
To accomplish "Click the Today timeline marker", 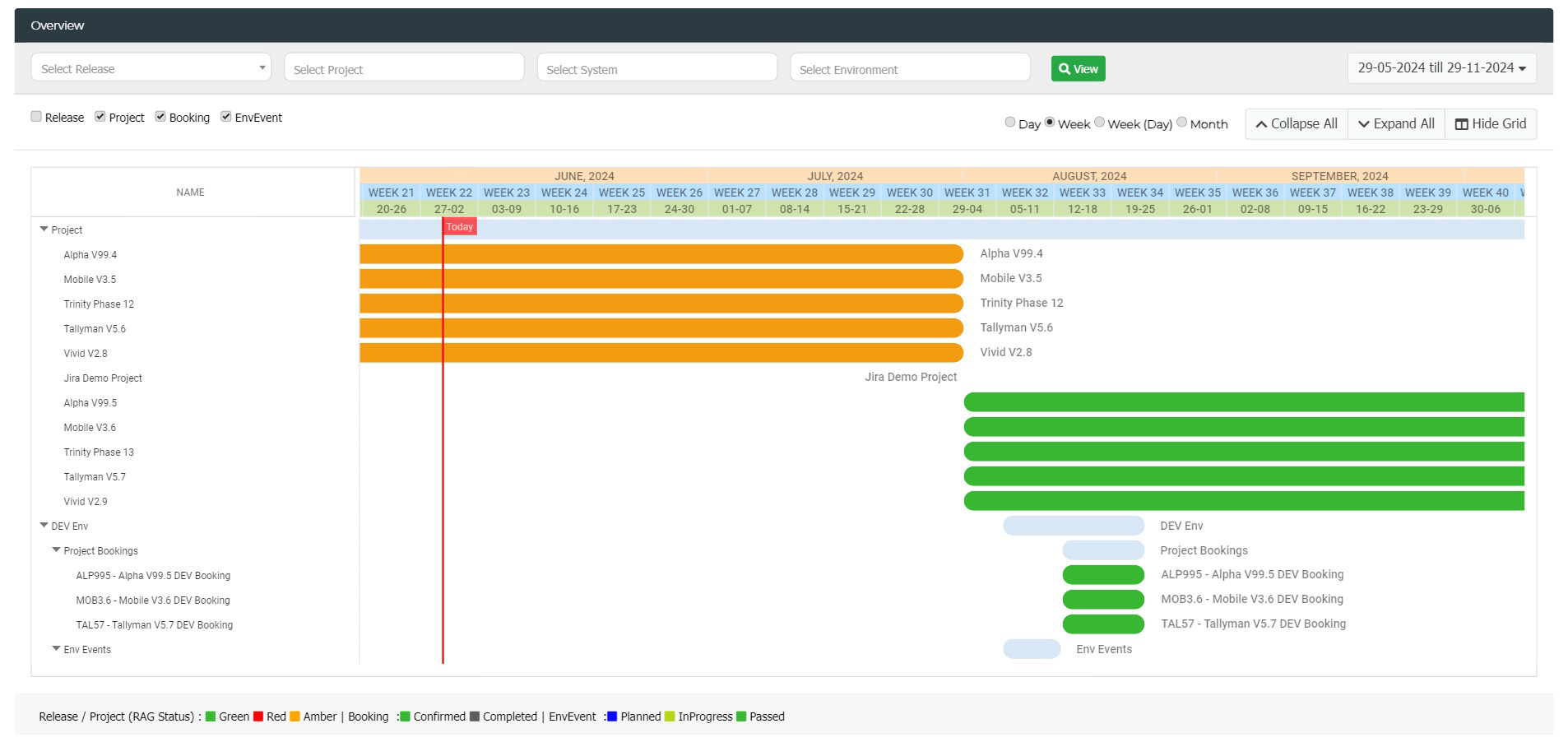I will 460,227.
